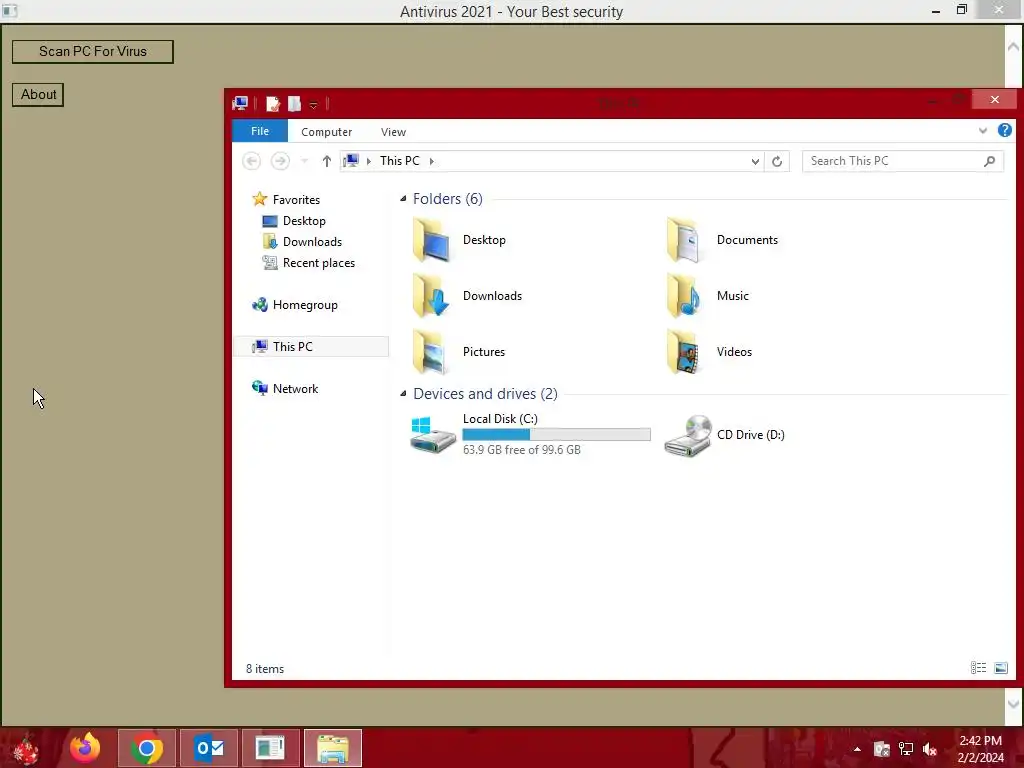Select This PC in the navigation pane
This screenshot has width=1024, height=768.
click(x=312, y=347)
